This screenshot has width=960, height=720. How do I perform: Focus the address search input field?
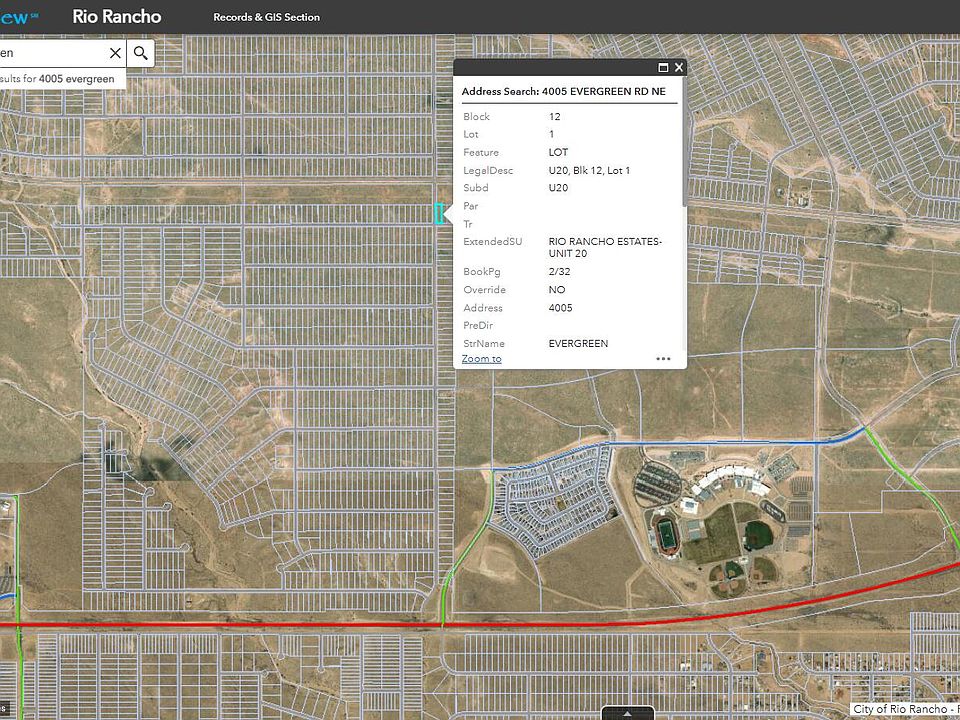point(53,53)
